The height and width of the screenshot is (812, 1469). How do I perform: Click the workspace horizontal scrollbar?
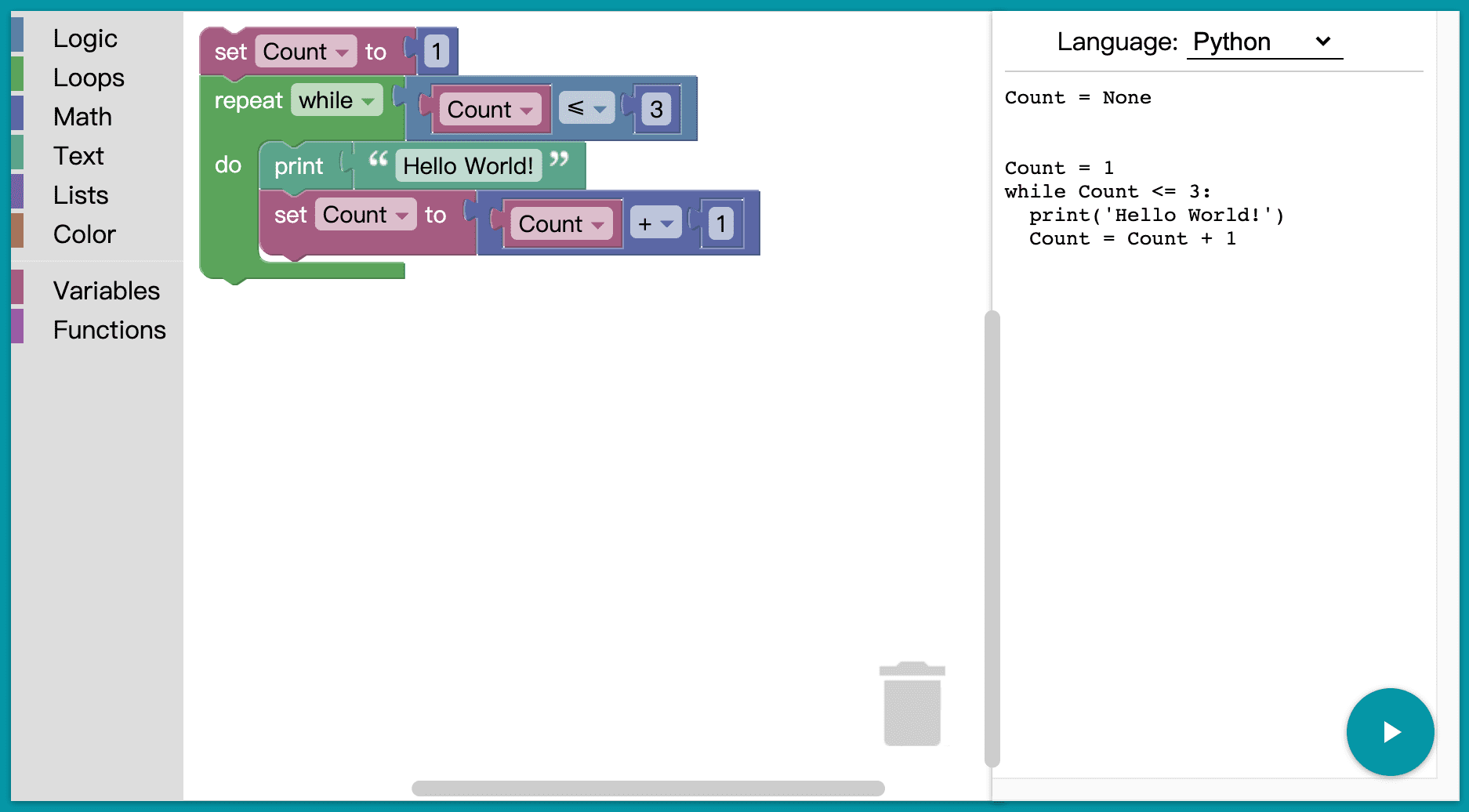648,788
